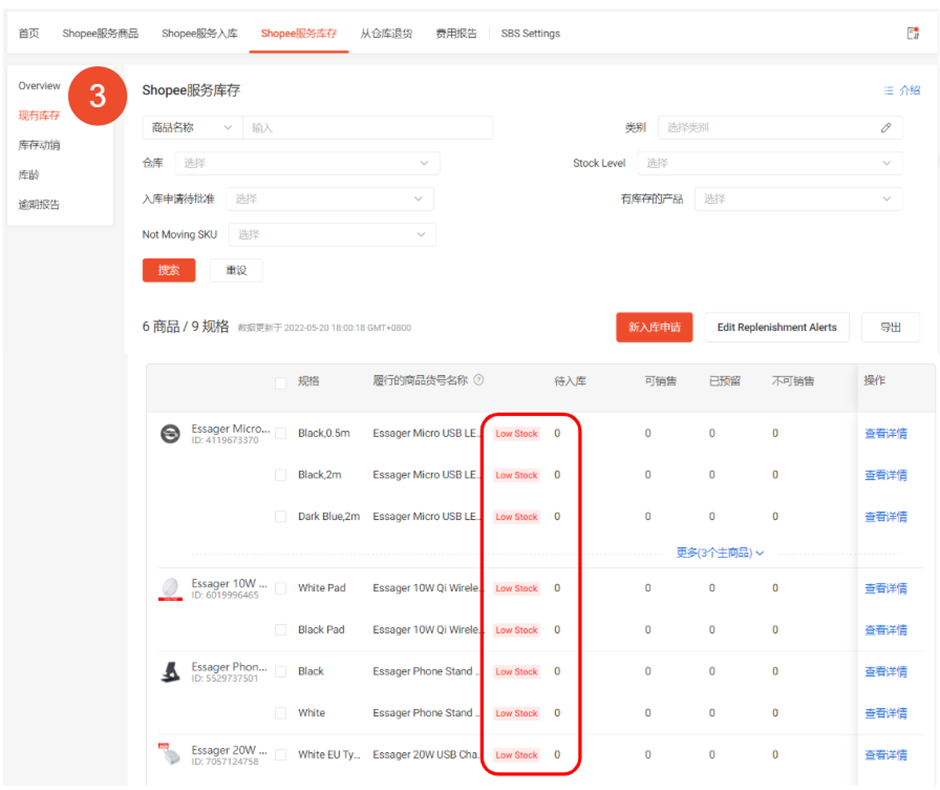Click help icon next to fulfilled SKU name header
This screenshot has height=790, width=940.
(x=478, y=379)
